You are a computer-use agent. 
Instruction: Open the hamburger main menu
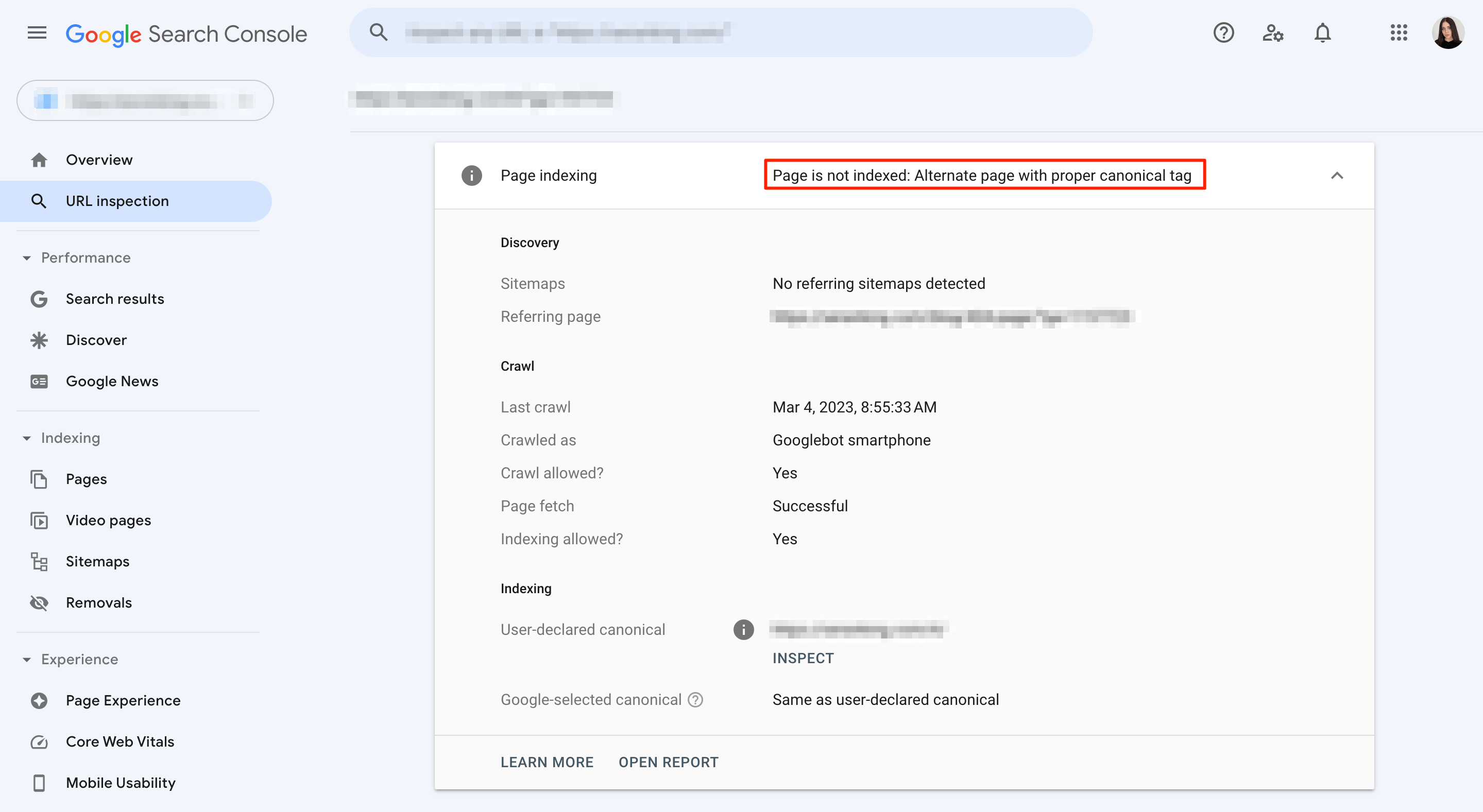point(37,33)
